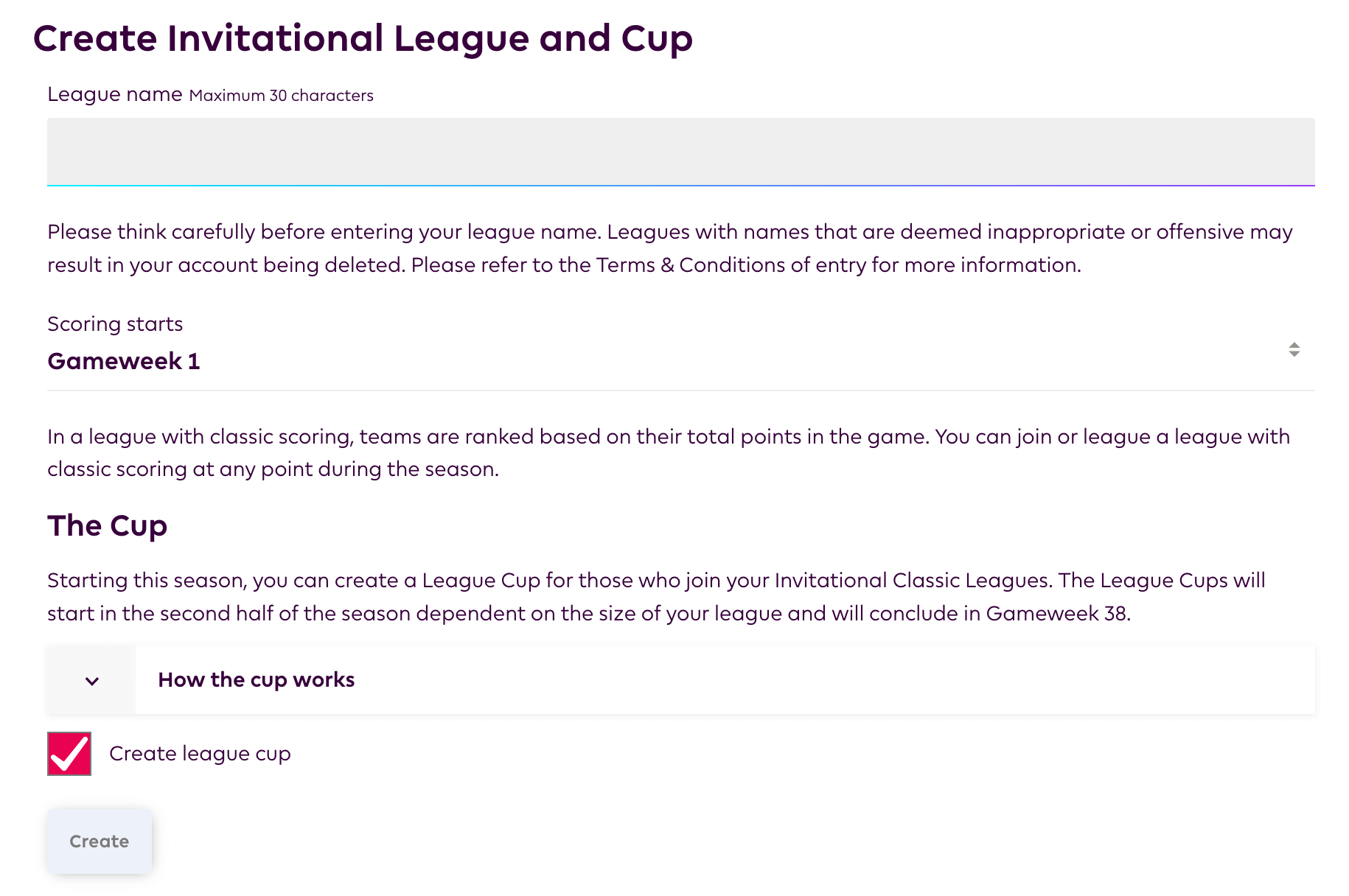Click the League name input field
Image resolution: width=1349 pixels, height=896 pixels.
680,152
